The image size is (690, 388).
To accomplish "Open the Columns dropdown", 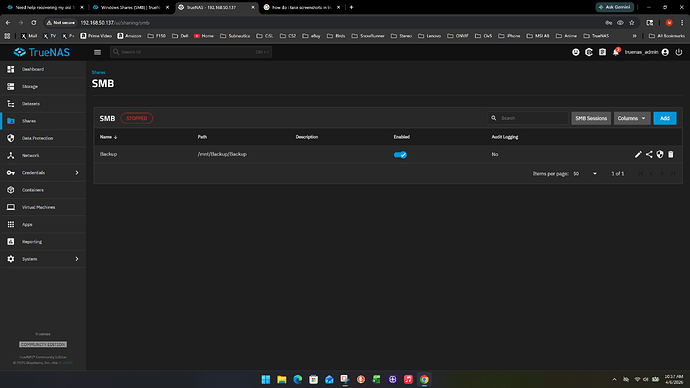I will point(632,118).
